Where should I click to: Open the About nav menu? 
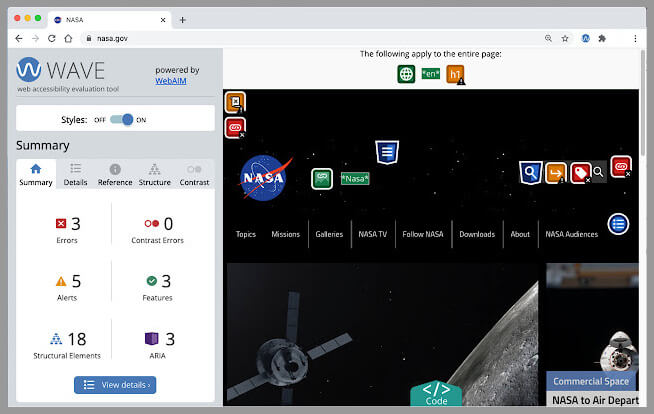click(x=520, y=234)
